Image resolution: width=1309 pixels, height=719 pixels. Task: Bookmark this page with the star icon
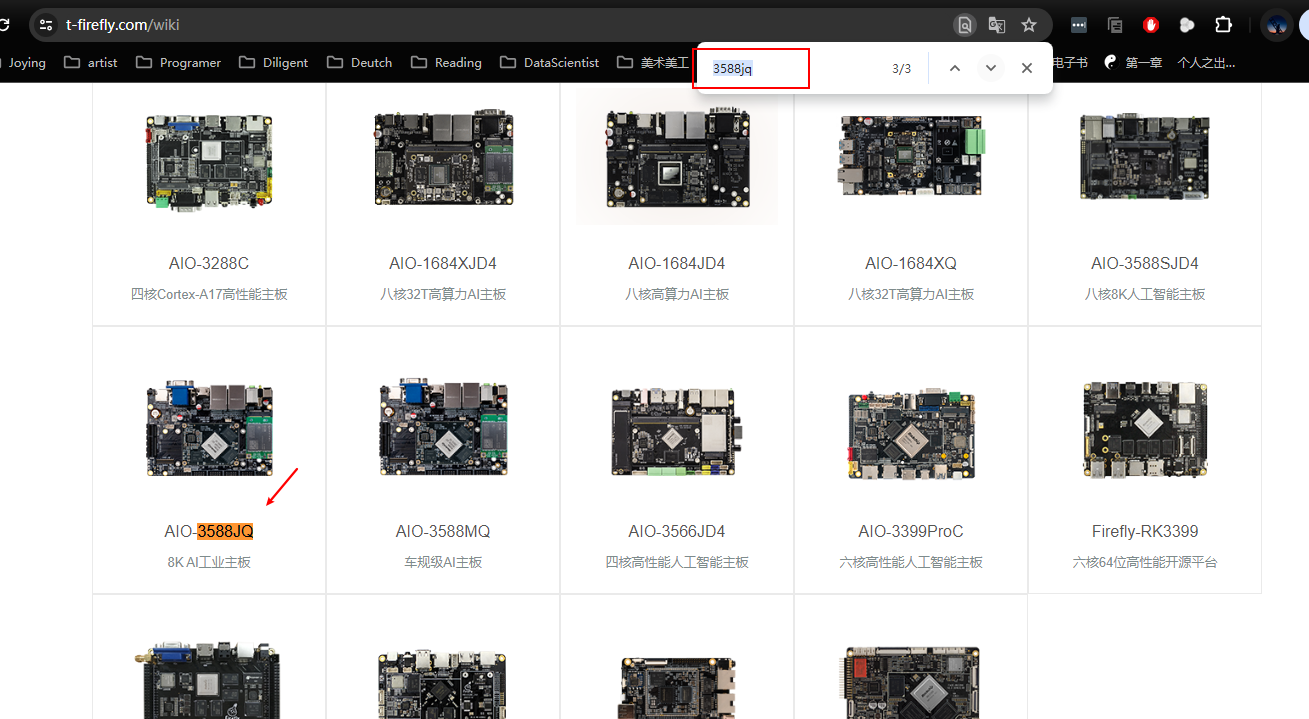[x=1029, y=25]
